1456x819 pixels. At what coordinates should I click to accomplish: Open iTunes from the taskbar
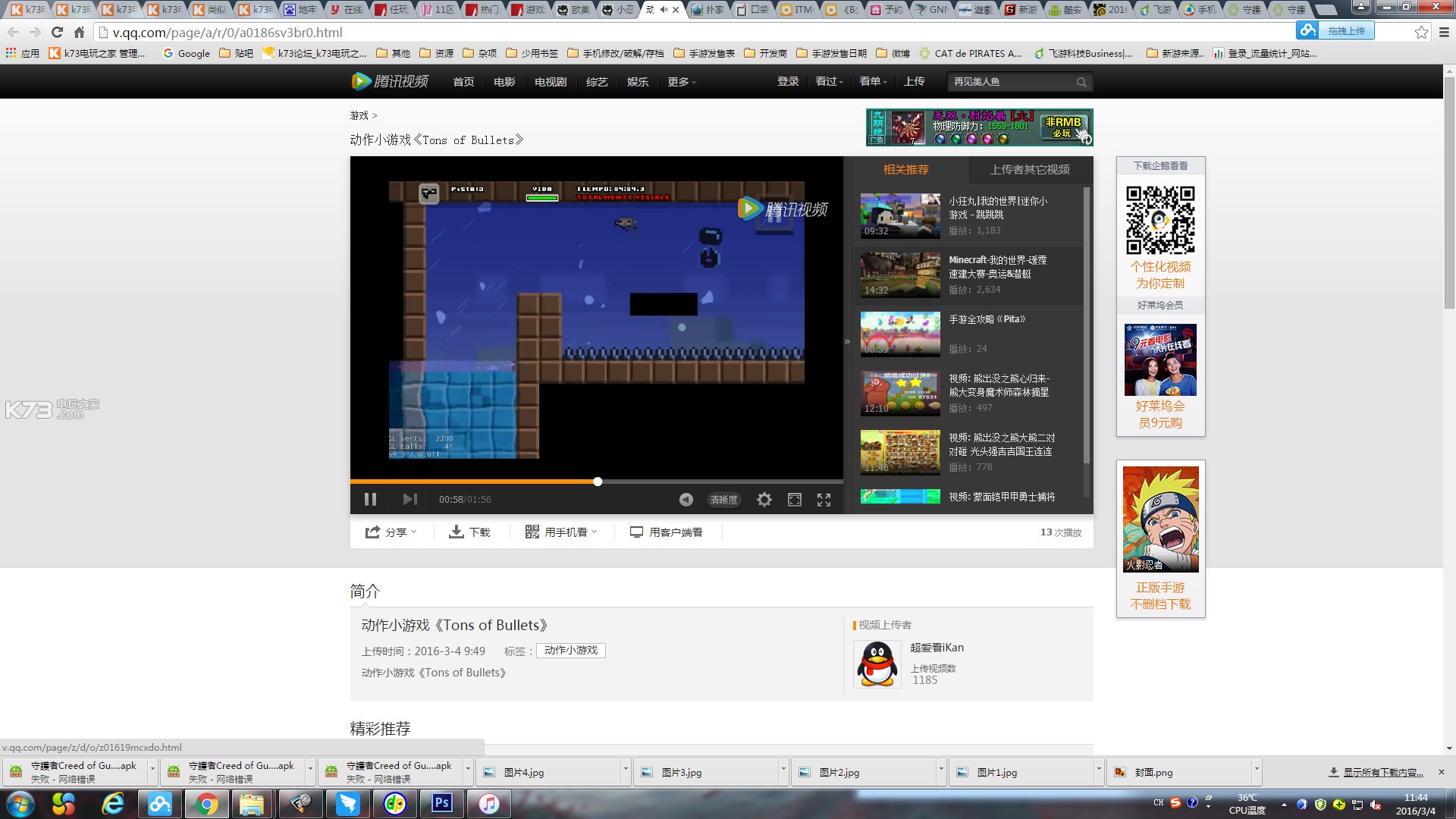(489, 804)
